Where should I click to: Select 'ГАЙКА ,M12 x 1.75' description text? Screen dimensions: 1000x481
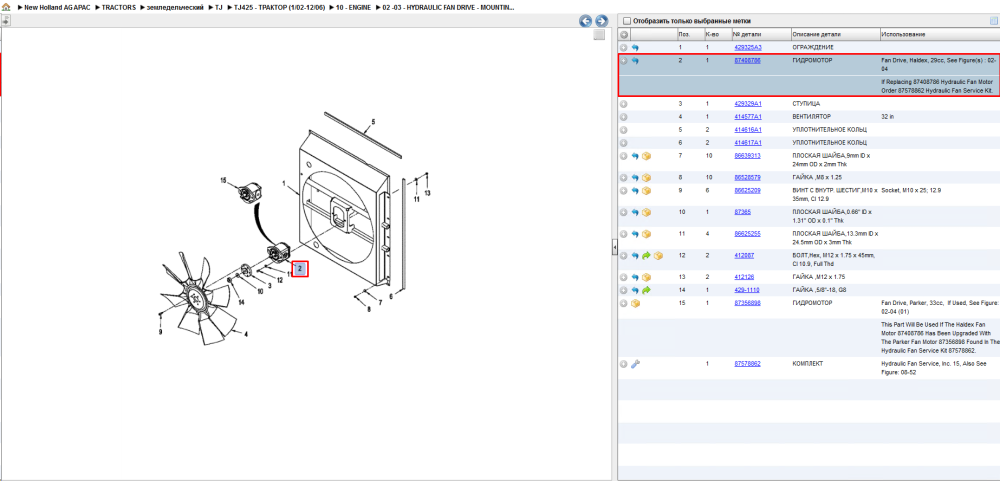(x=820, y=277)
